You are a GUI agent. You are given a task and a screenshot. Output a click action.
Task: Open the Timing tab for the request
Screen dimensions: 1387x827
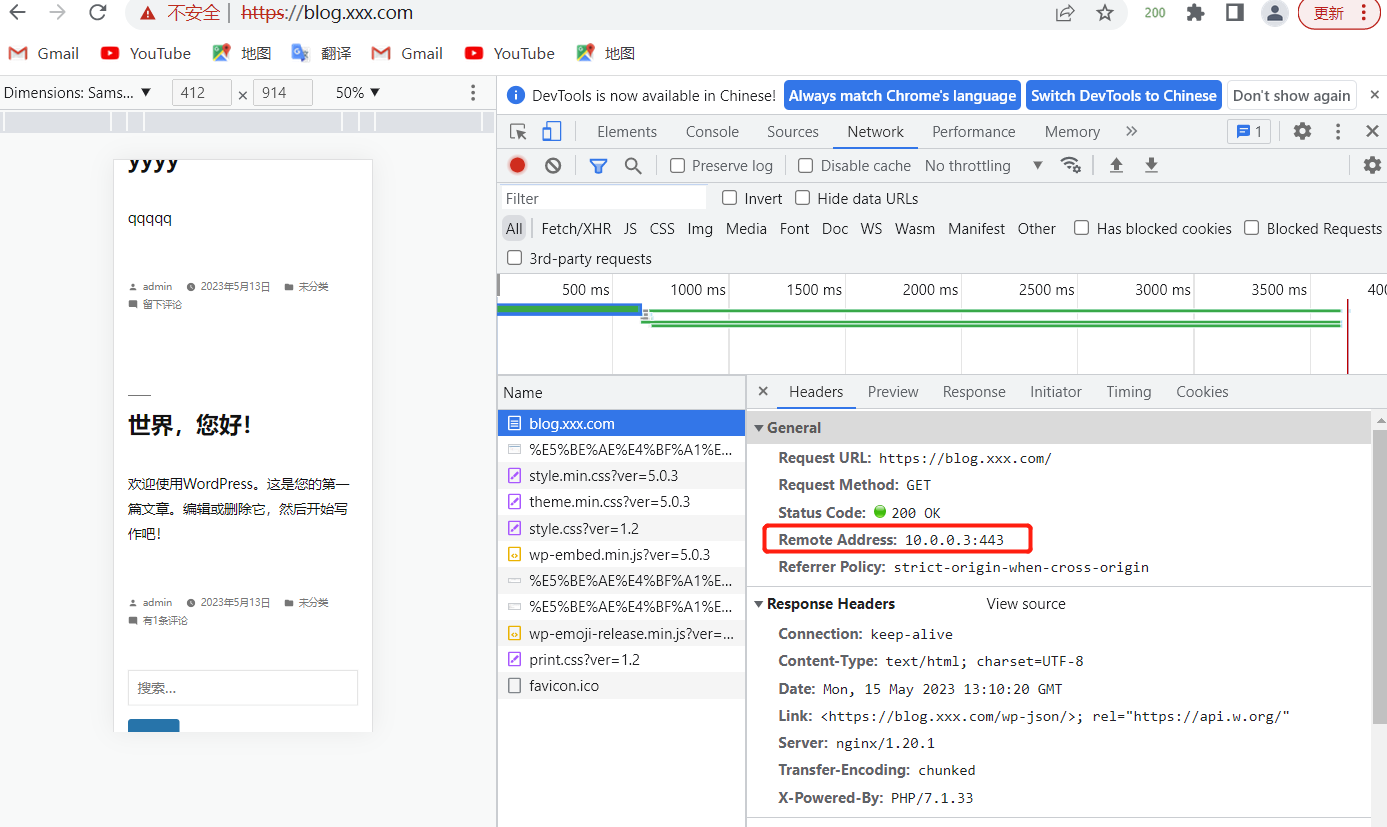click(1128, 392)
